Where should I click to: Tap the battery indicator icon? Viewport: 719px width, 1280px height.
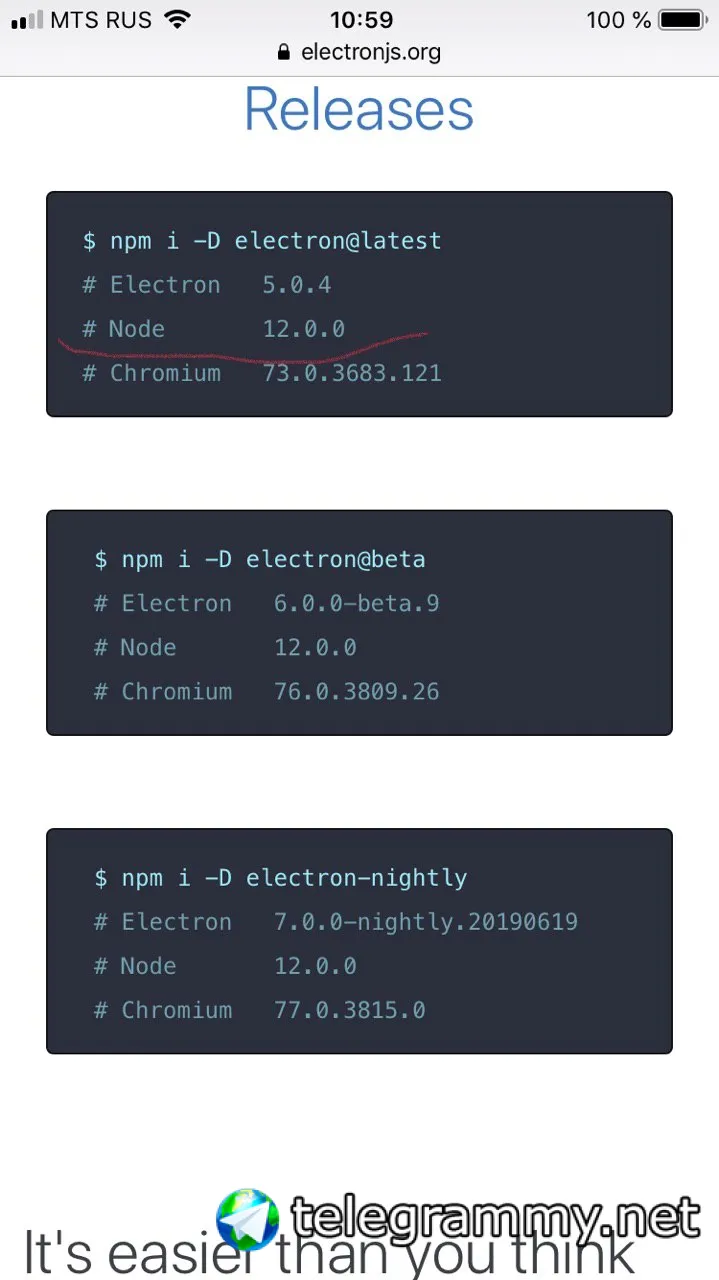point(682,20)
